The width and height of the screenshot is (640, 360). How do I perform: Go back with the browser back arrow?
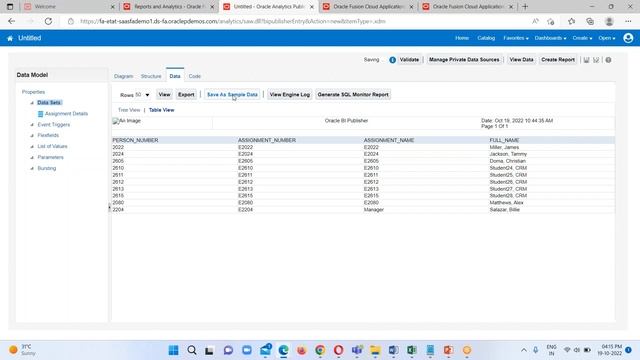[x=11, y=21]
